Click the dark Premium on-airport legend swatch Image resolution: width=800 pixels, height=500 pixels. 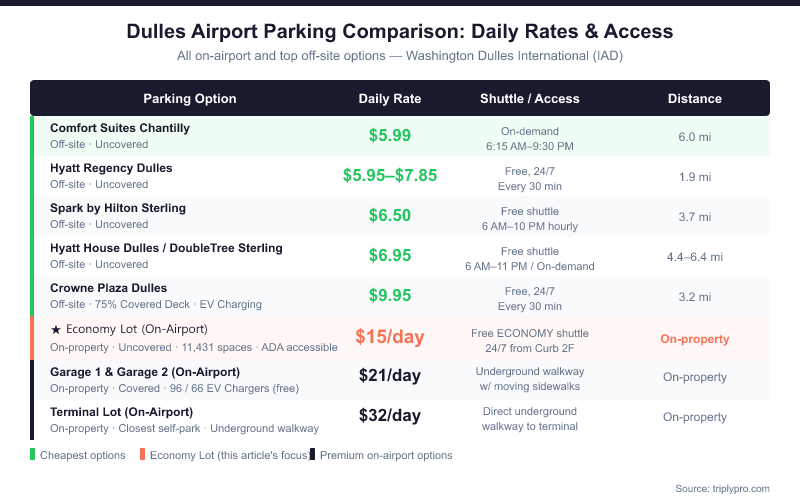313,455
